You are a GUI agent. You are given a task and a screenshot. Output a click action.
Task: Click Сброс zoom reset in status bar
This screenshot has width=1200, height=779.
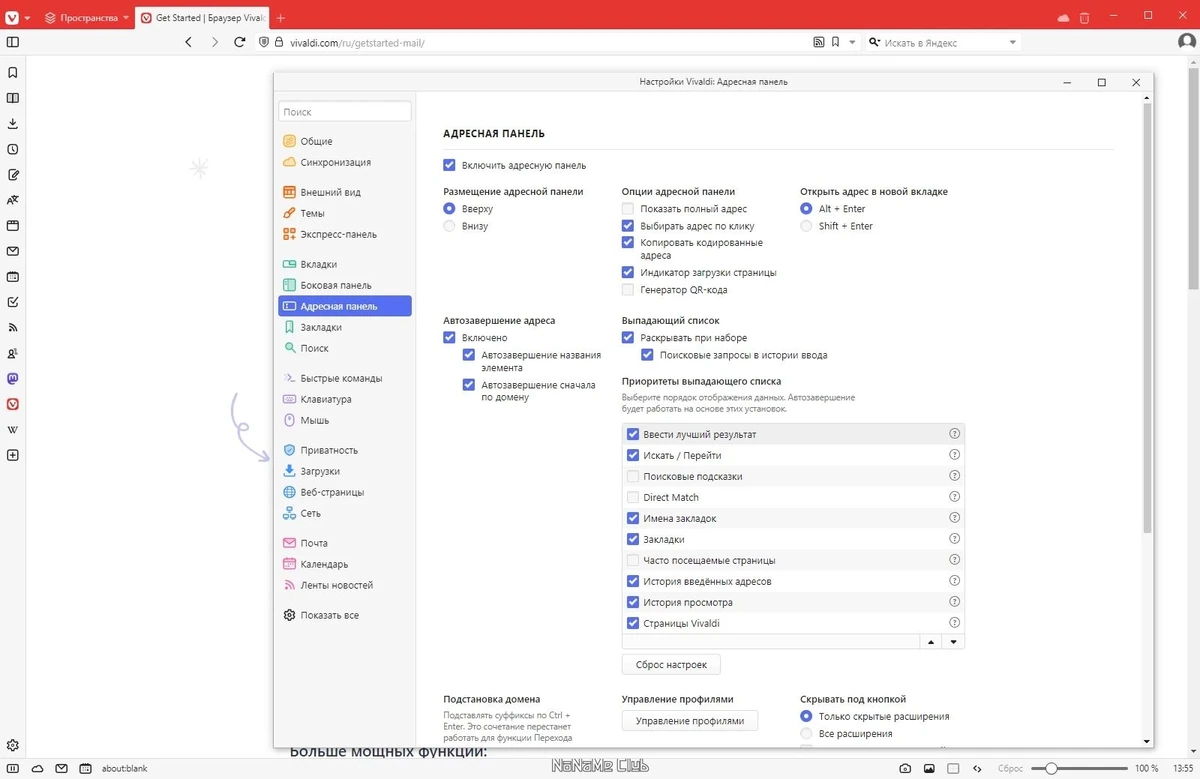click(1010, 768)
